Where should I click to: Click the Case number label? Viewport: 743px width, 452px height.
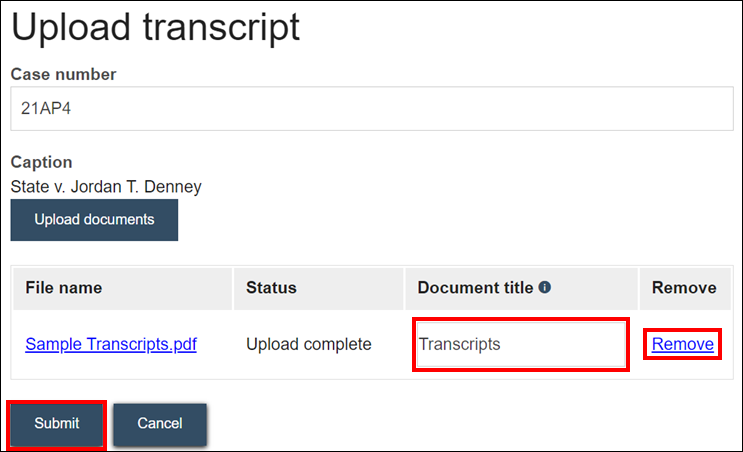tap(63, 74)
